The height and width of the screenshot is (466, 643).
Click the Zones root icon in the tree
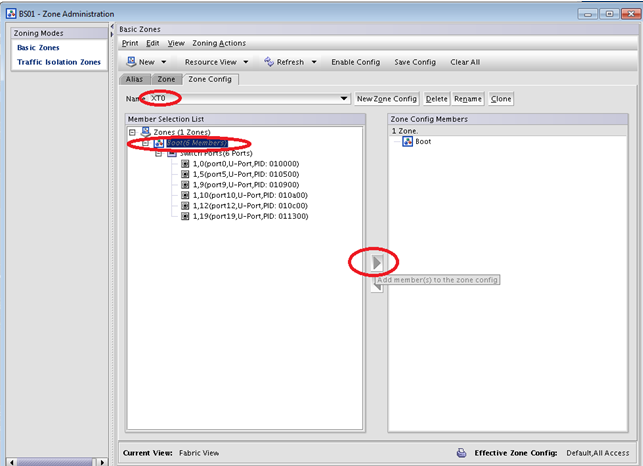click(145, 131)
